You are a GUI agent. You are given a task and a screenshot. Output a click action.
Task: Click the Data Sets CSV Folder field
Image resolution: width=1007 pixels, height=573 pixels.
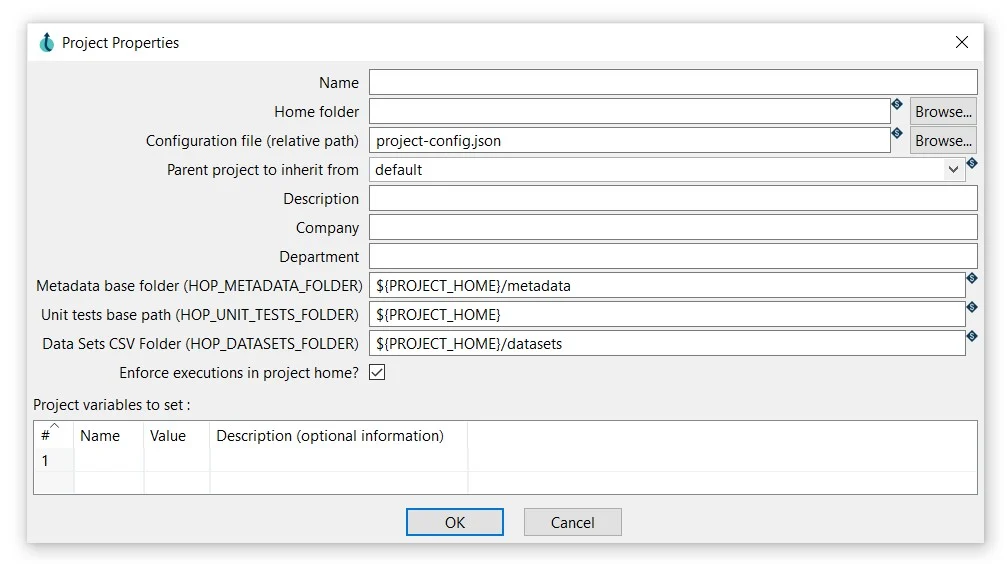click(667, 343)
